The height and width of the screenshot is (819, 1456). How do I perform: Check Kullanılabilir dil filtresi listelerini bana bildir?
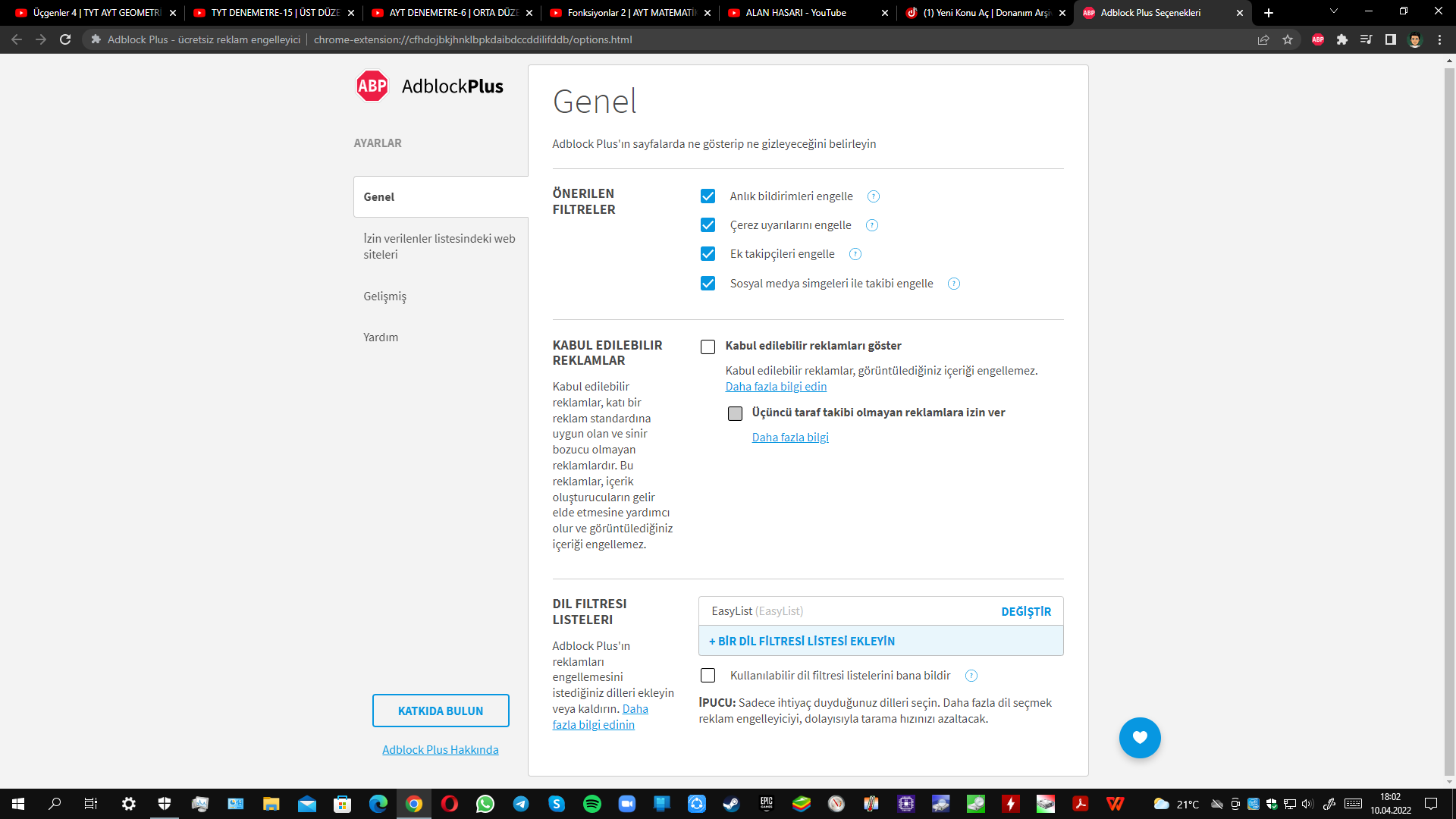pyautogui.click(x=708, y=675)
